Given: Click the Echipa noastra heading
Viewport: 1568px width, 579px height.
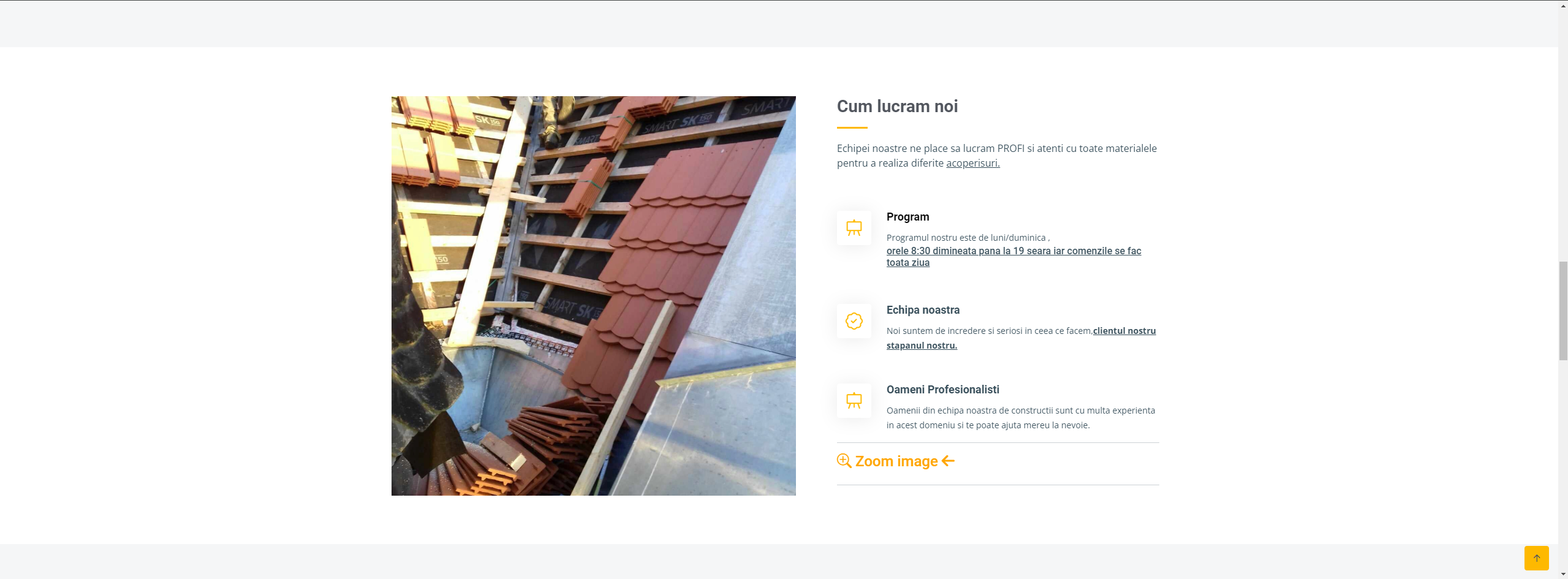Looking at the screenshot, I should tap(923, 310).
